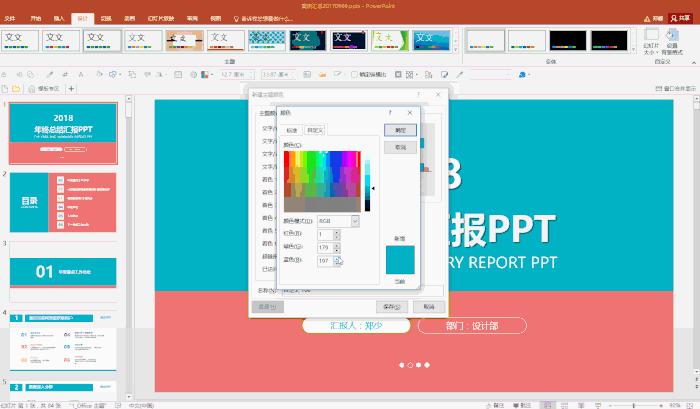Open the 幻灯片放映 ribbon tab
The width and height of the screenshot is (700, 409).
tap(161, 18)
